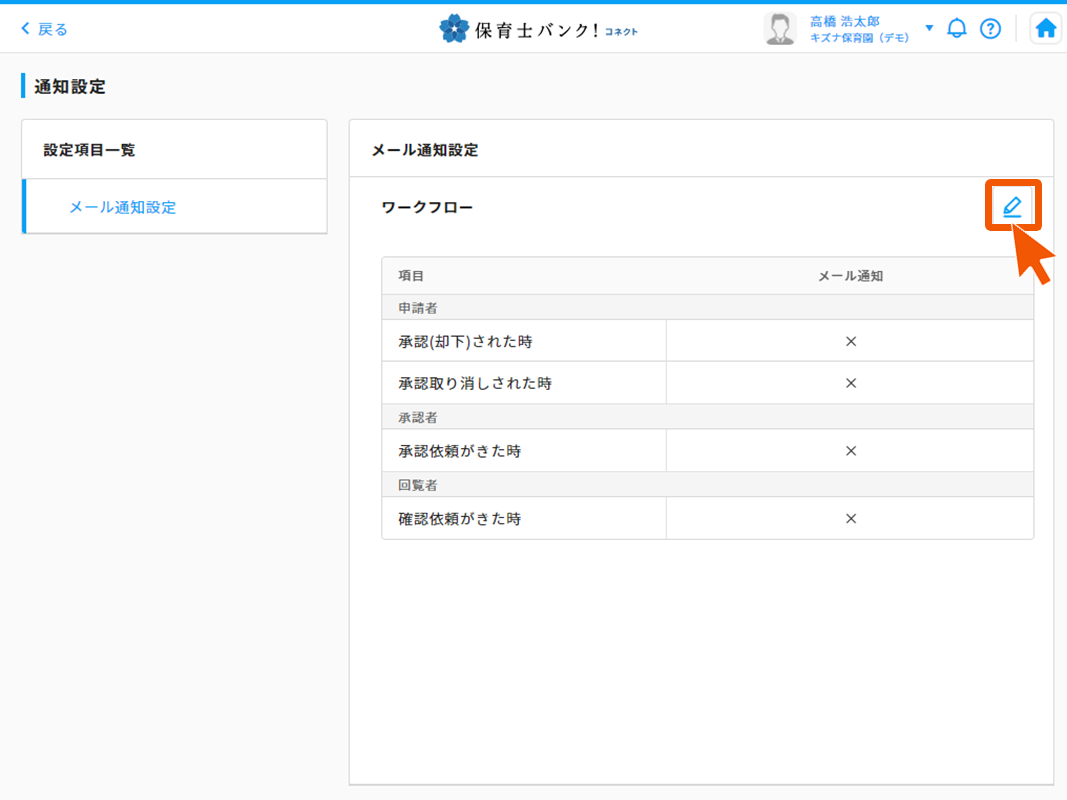Click the 承認(却下)された時 row label
This screenshot has height=800, width=1067.
pos(465,341)
